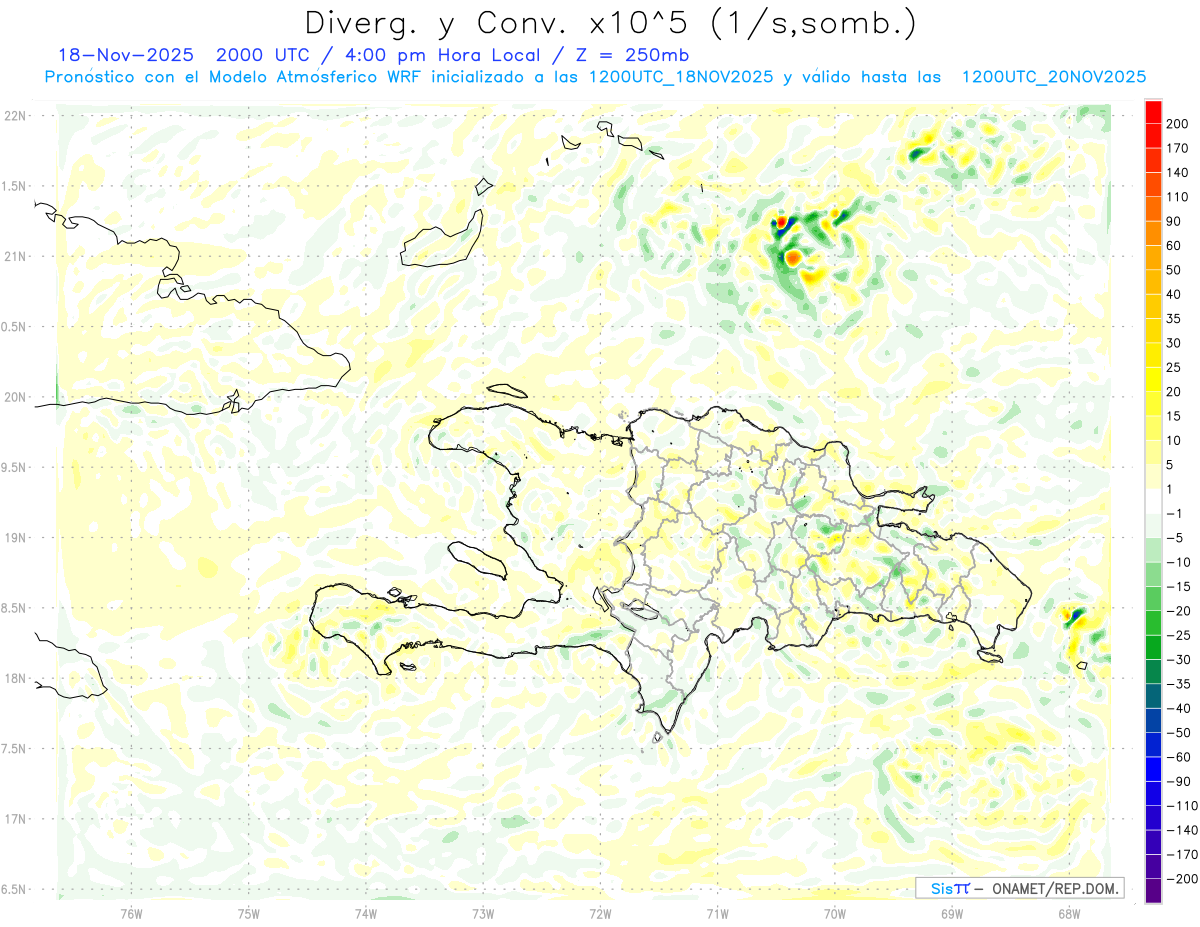Click the '76W' longitude axis label
Viewport: 1200px width, 927px height.
(131, 914)
